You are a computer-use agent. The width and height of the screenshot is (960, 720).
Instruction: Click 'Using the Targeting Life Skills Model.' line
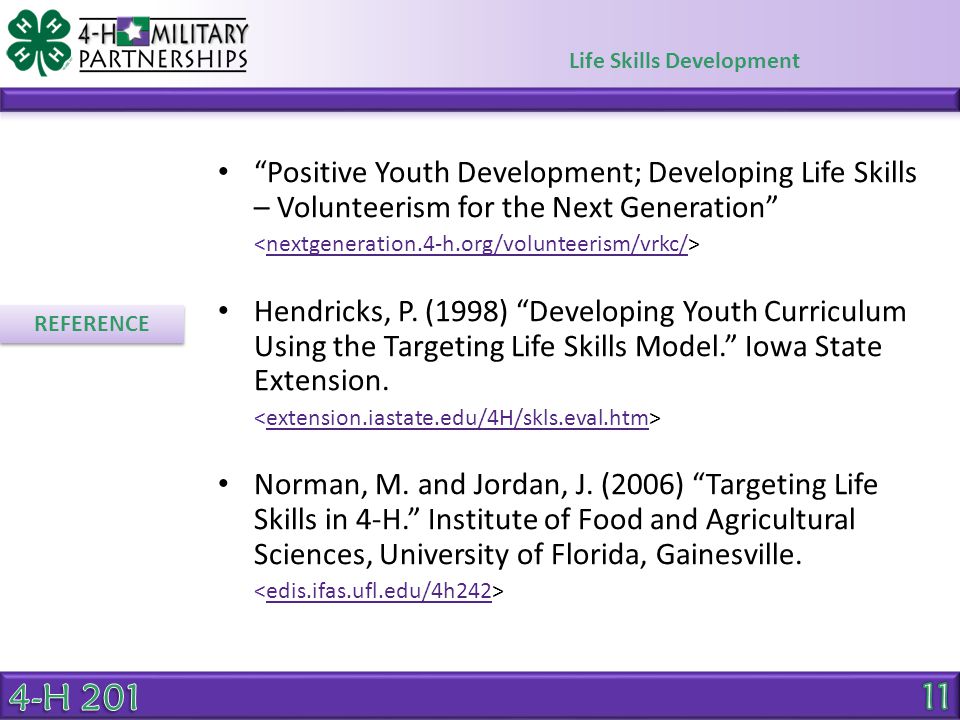point(568,347)
